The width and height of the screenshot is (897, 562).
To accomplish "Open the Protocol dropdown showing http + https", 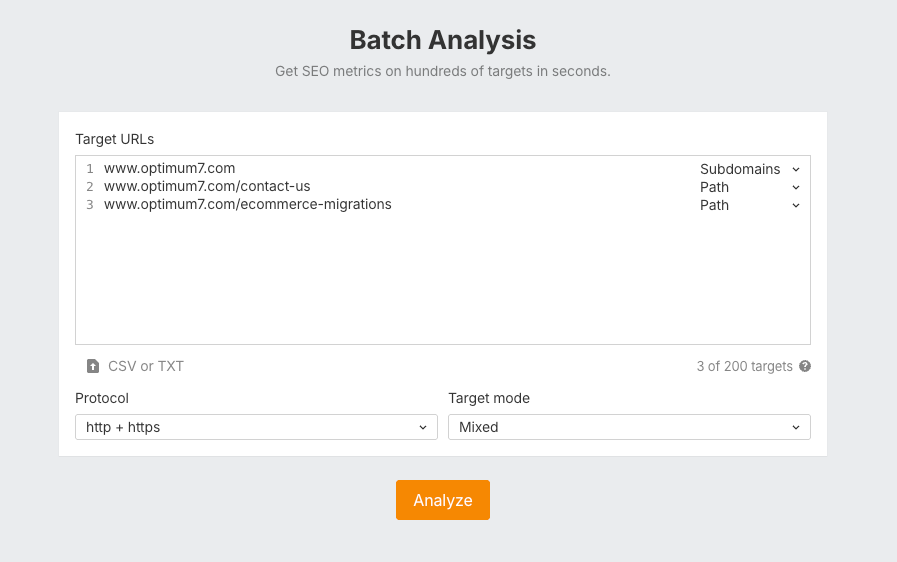I will (256, 427).
